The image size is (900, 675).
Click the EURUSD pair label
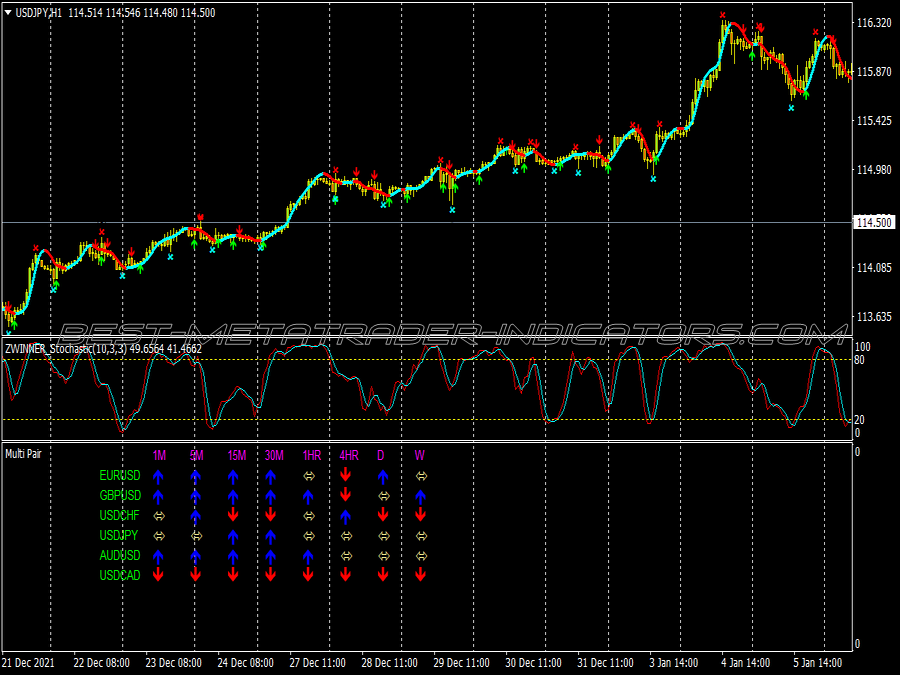pos(120,475)
